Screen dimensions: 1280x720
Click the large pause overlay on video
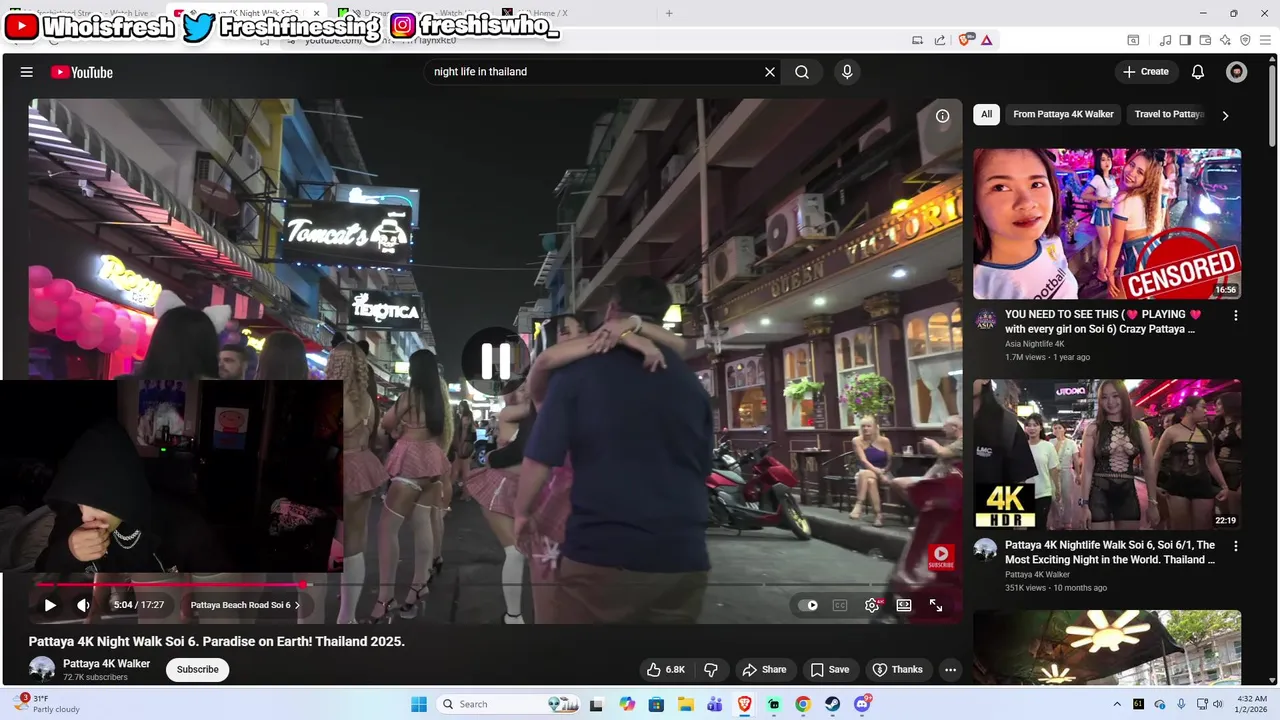(496, 360)
